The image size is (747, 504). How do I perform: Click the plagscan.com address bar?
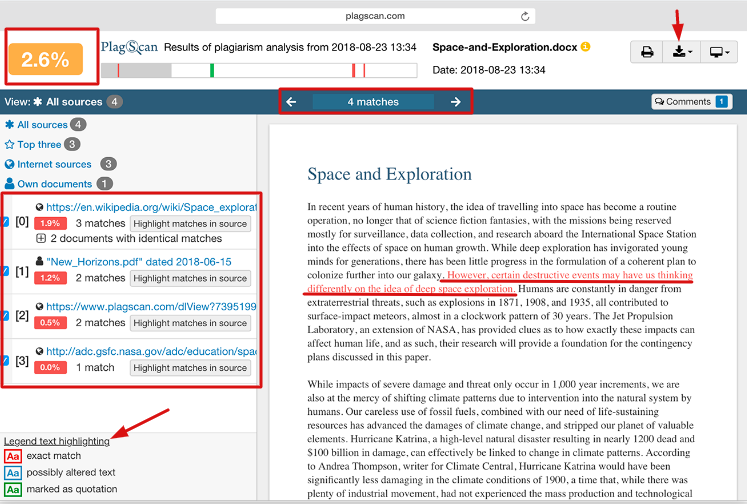pyautogui.click(x=375, y=16)
